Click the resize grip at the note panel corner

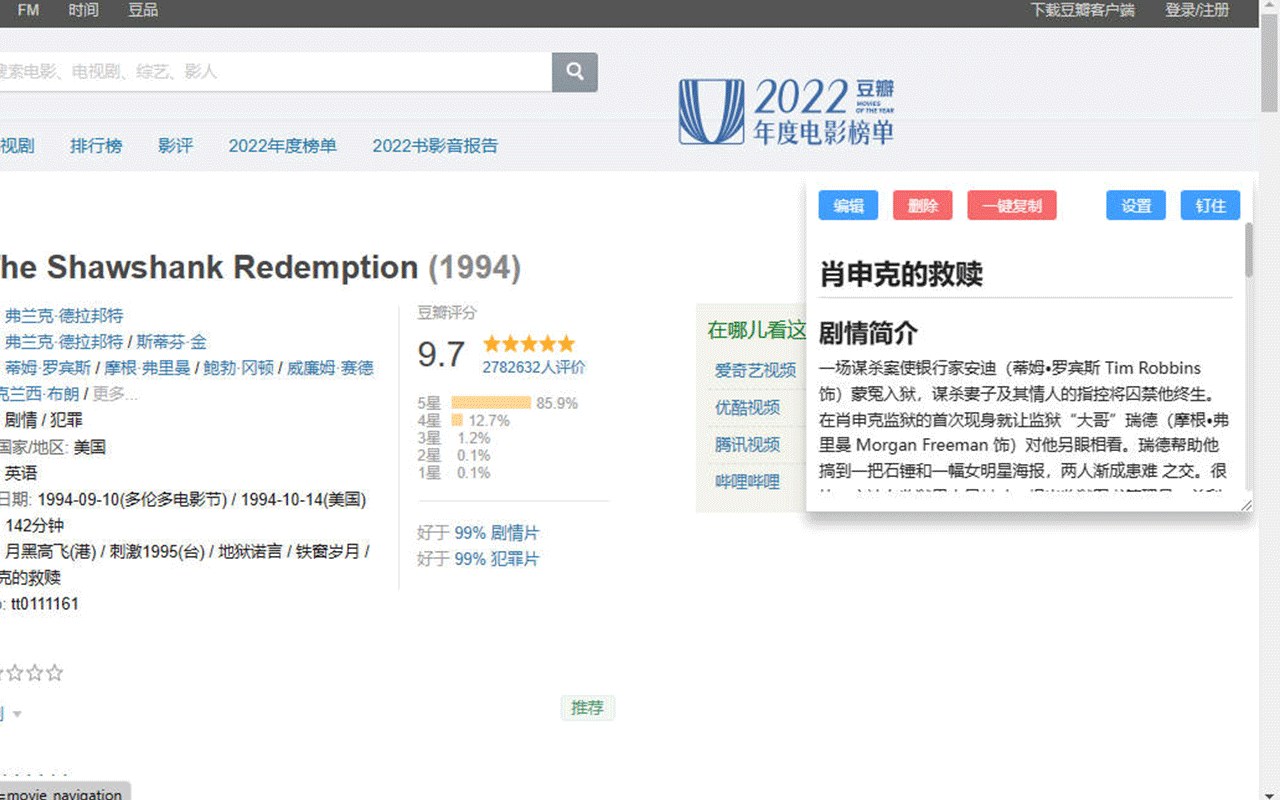coord(1246,505)
